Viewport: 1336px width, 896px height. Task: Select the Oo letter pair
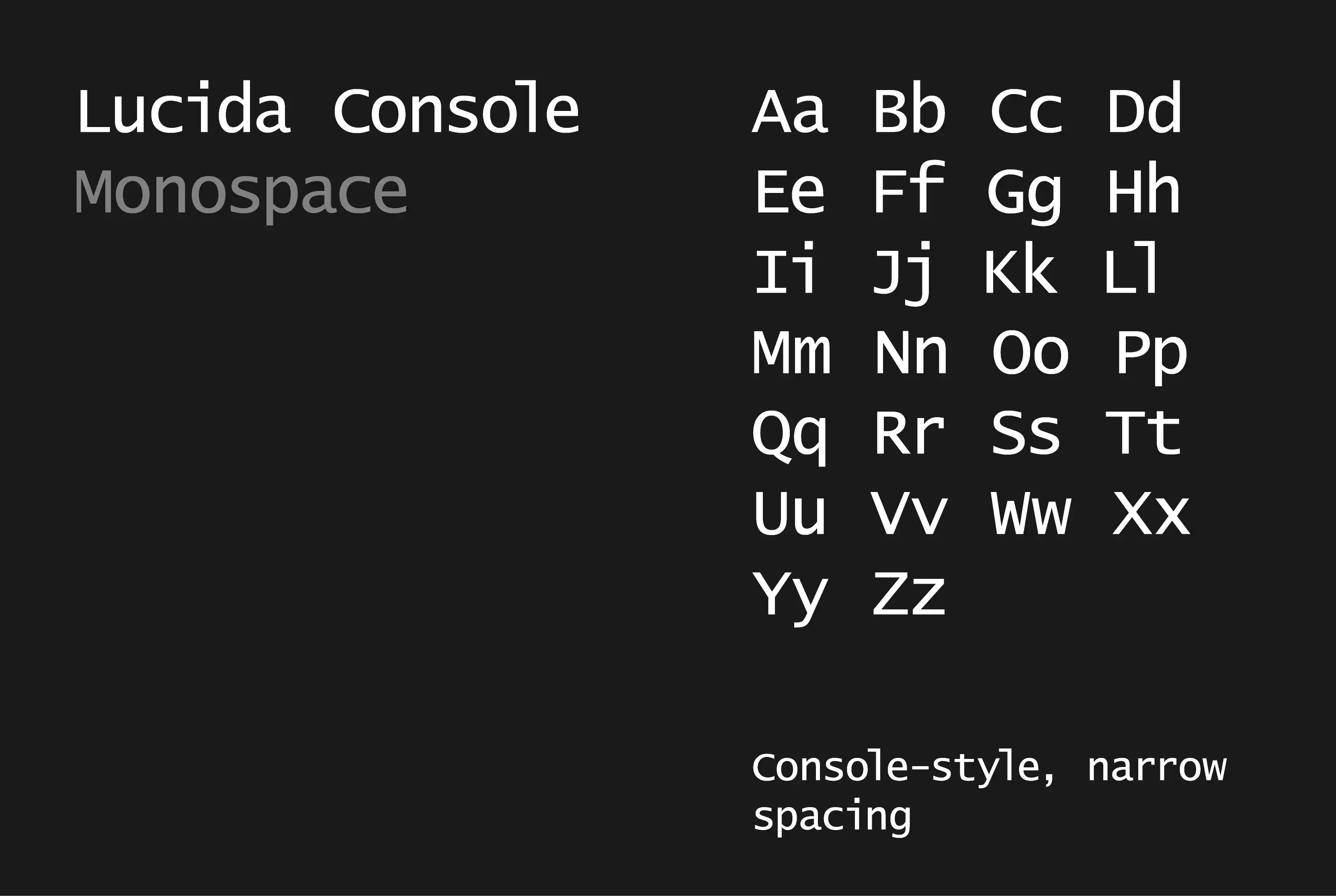[x=1031, y=353]
